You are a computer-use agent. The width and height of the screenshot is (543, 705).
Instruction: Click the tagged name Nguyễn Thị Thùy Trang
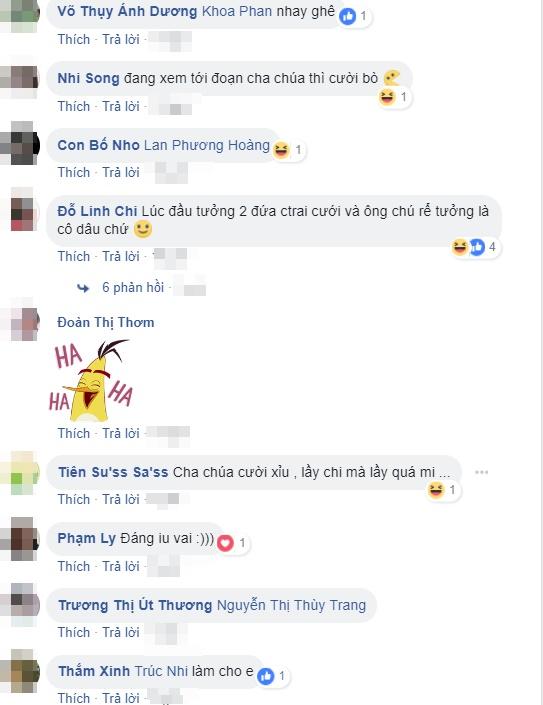[x=291, y=605]
